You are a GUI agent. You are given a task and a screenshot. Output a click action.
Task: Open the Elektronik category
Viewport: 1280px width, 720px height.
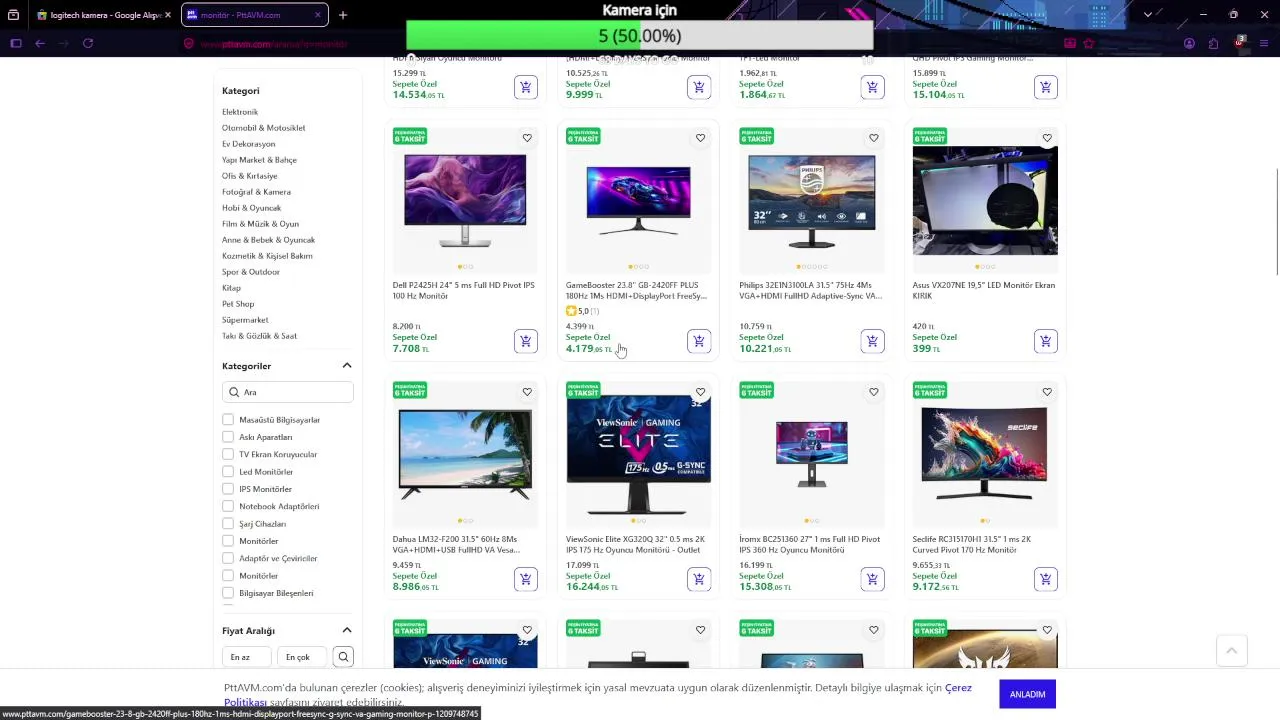pyautogui.click(x=240, y=112)
